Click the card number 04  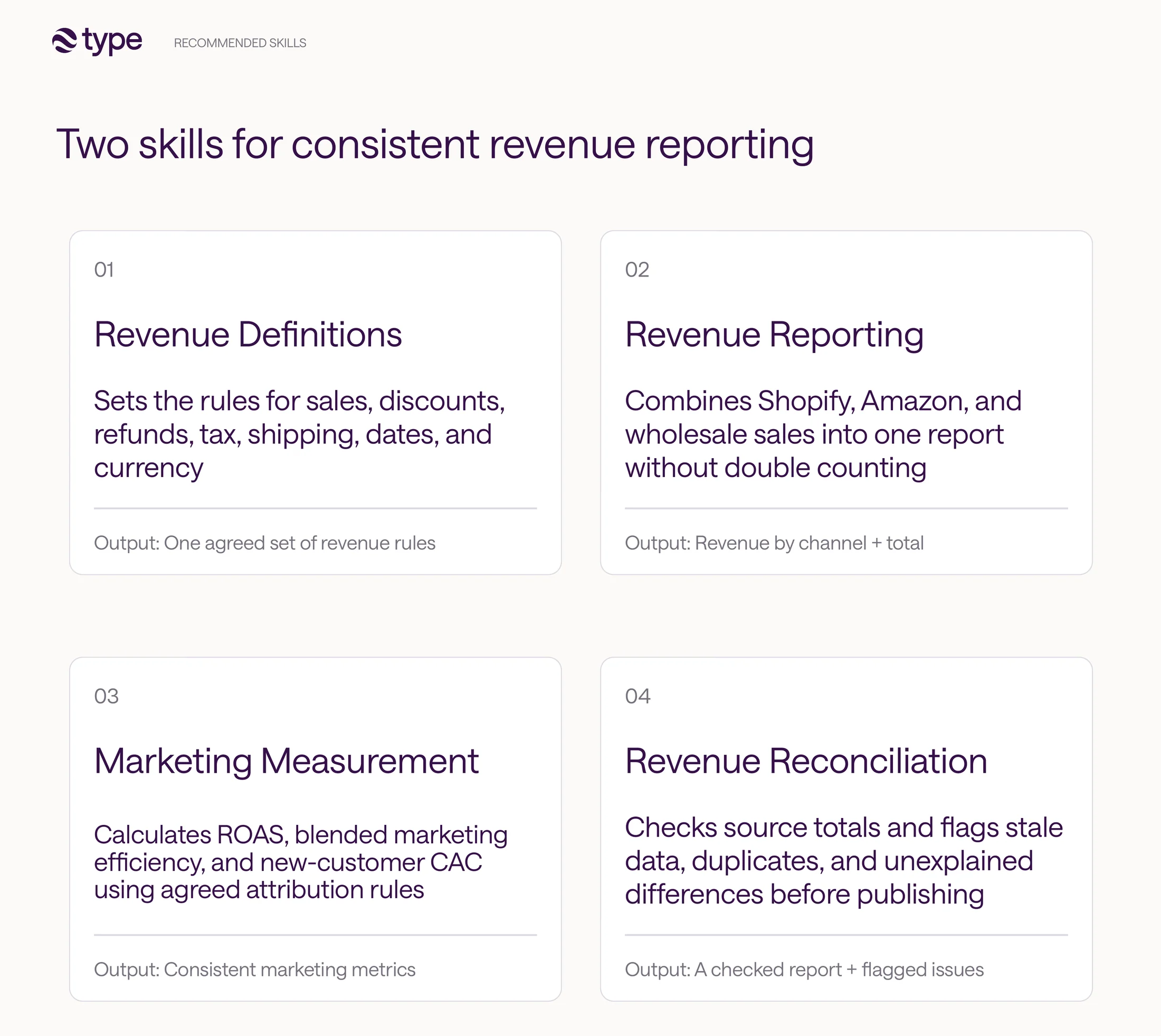[637, 696]
